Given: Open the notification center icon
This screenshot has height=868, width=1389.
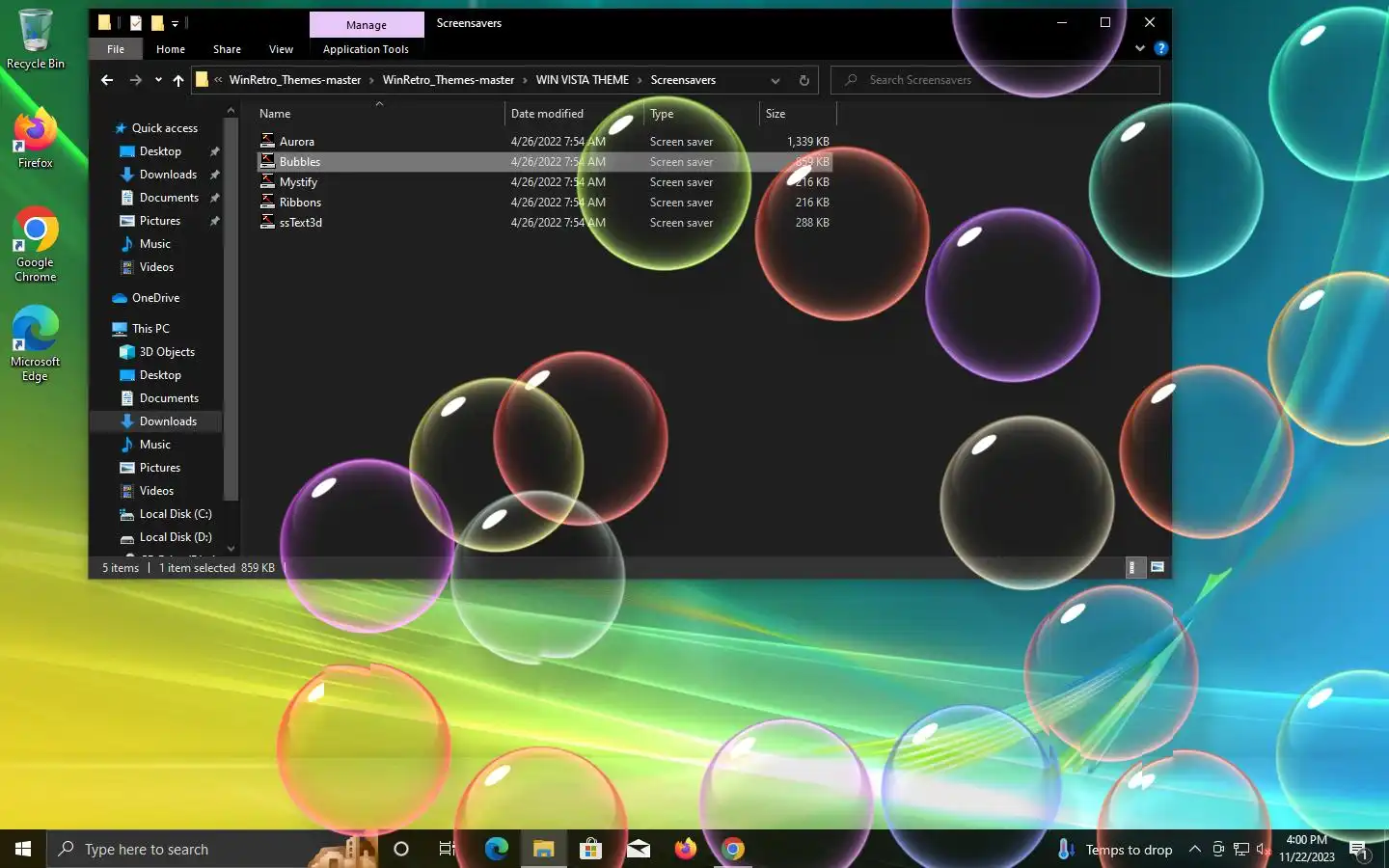Looking at the screenshot, I should pos(1359,850).
